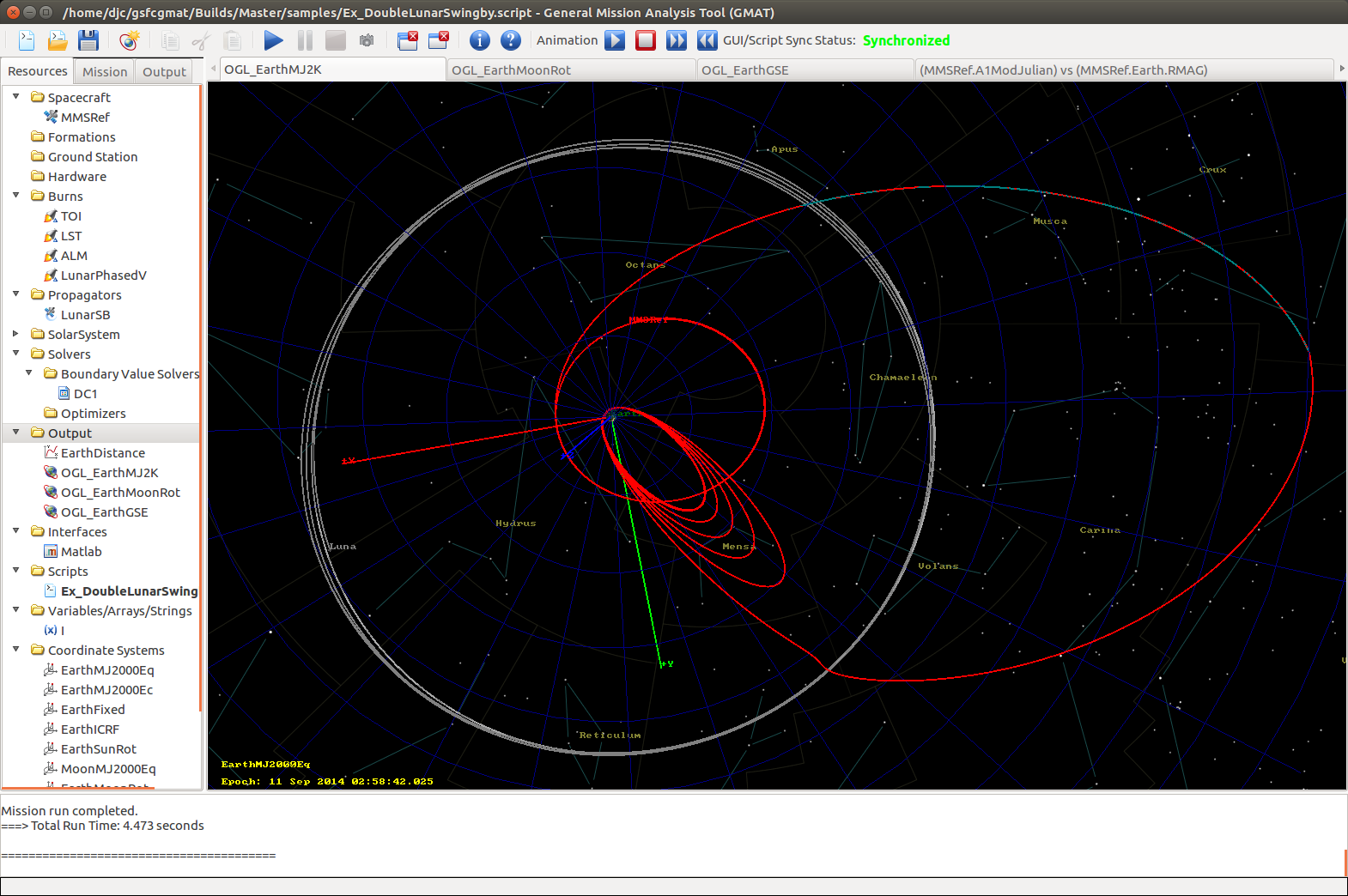1348x896 pixels.
Task: Select the Optimizers folder
Action: [x=85, y=414]
